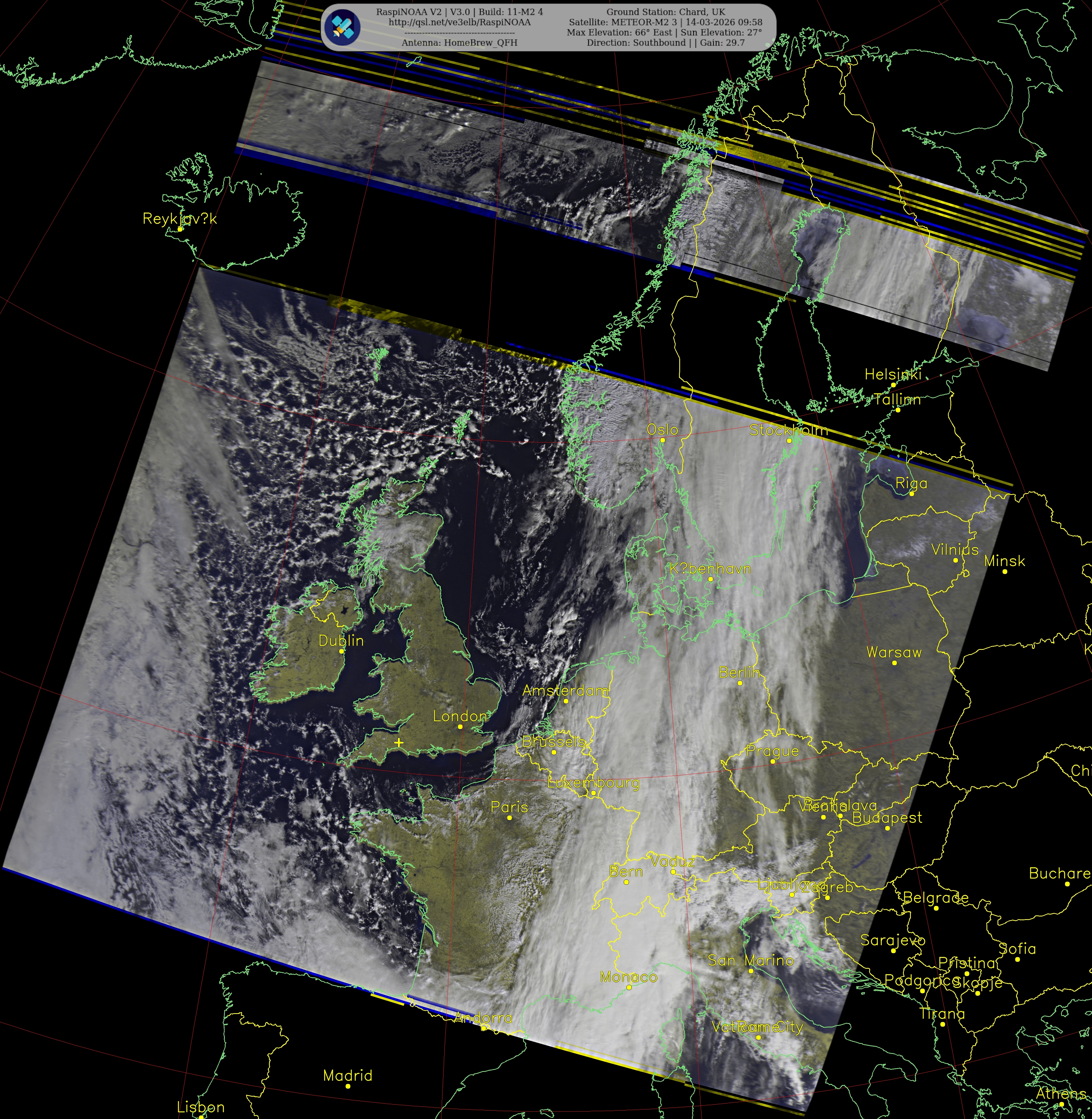
Task: Click the Amsterdam map label
Action: (565, 690)
